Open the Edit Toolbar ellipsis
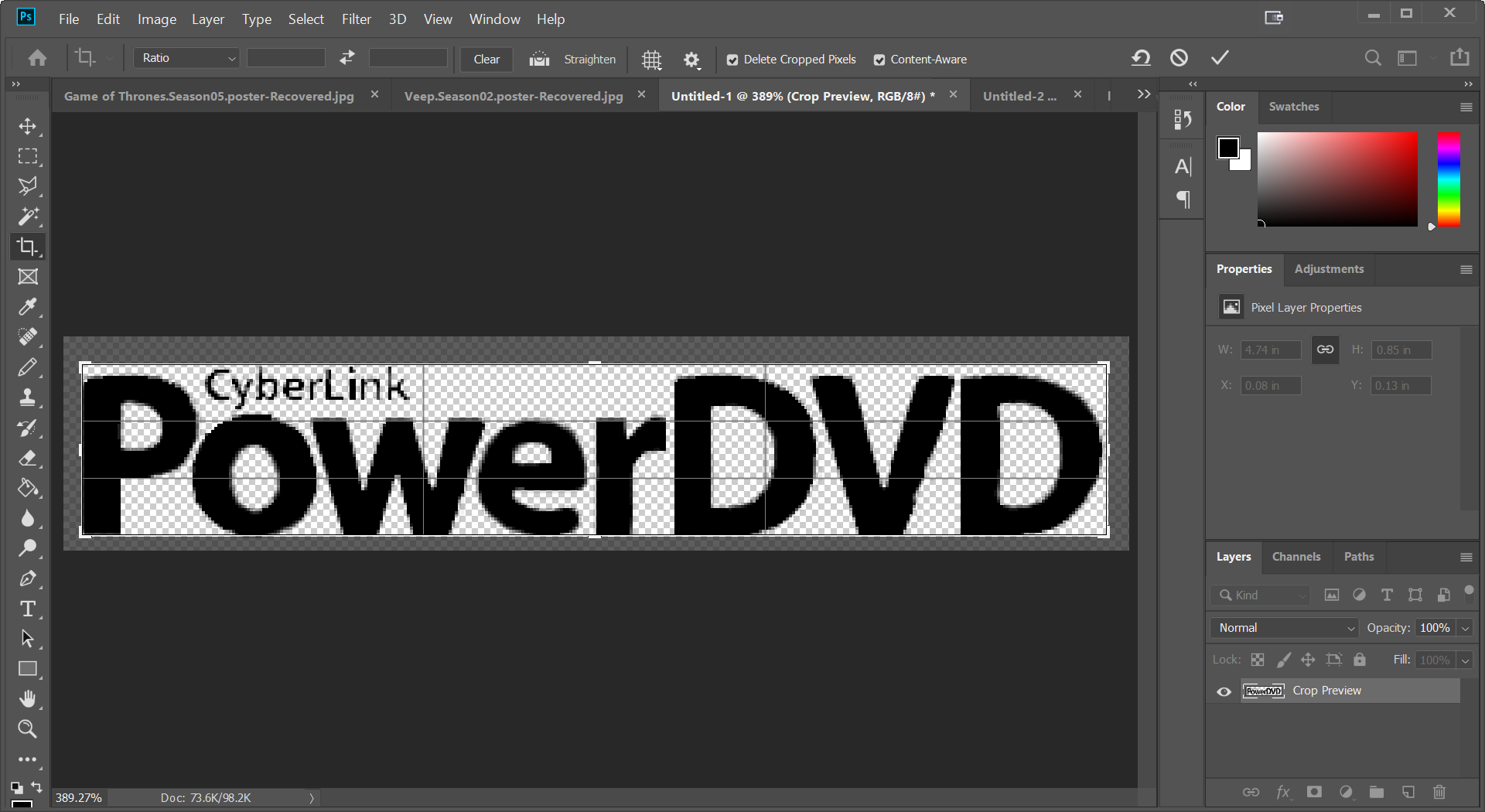 (x=28, y=759)
